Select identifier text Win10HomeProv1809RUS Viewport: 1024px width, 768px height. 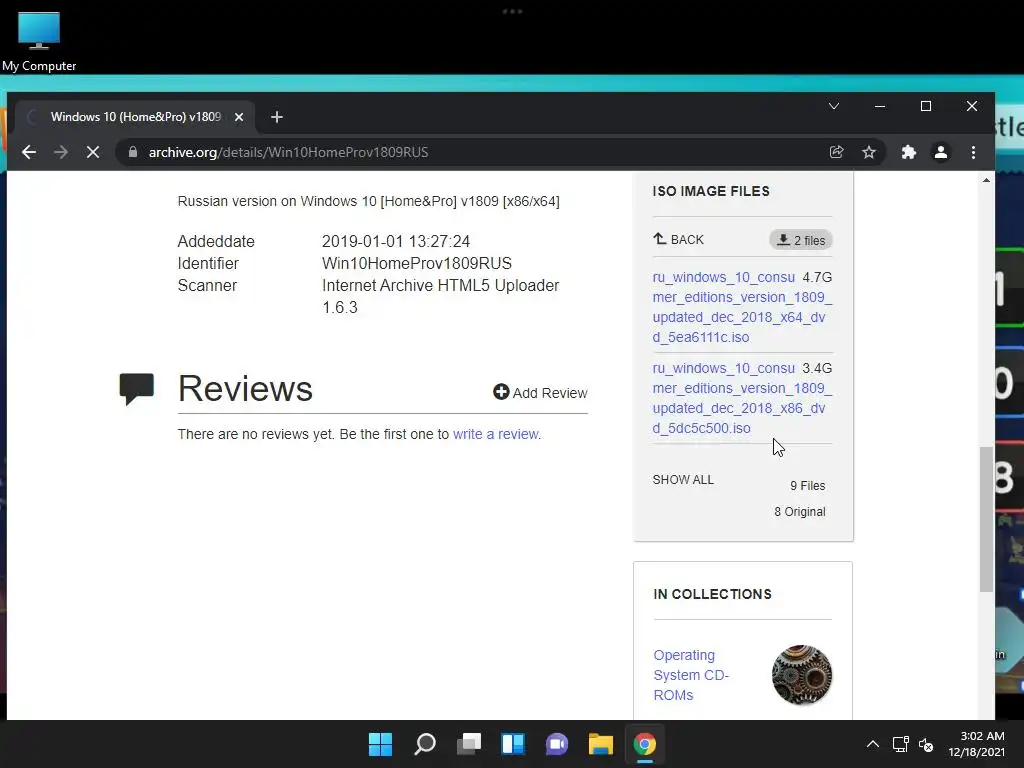417,263
